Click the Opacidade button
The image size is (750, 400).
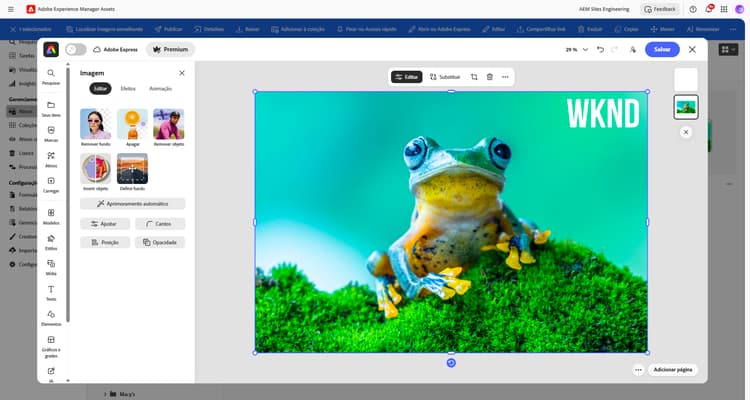tap(160, 243)
